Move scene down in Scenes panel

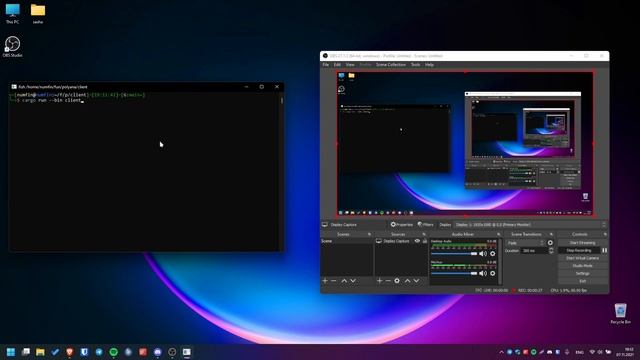353,281
